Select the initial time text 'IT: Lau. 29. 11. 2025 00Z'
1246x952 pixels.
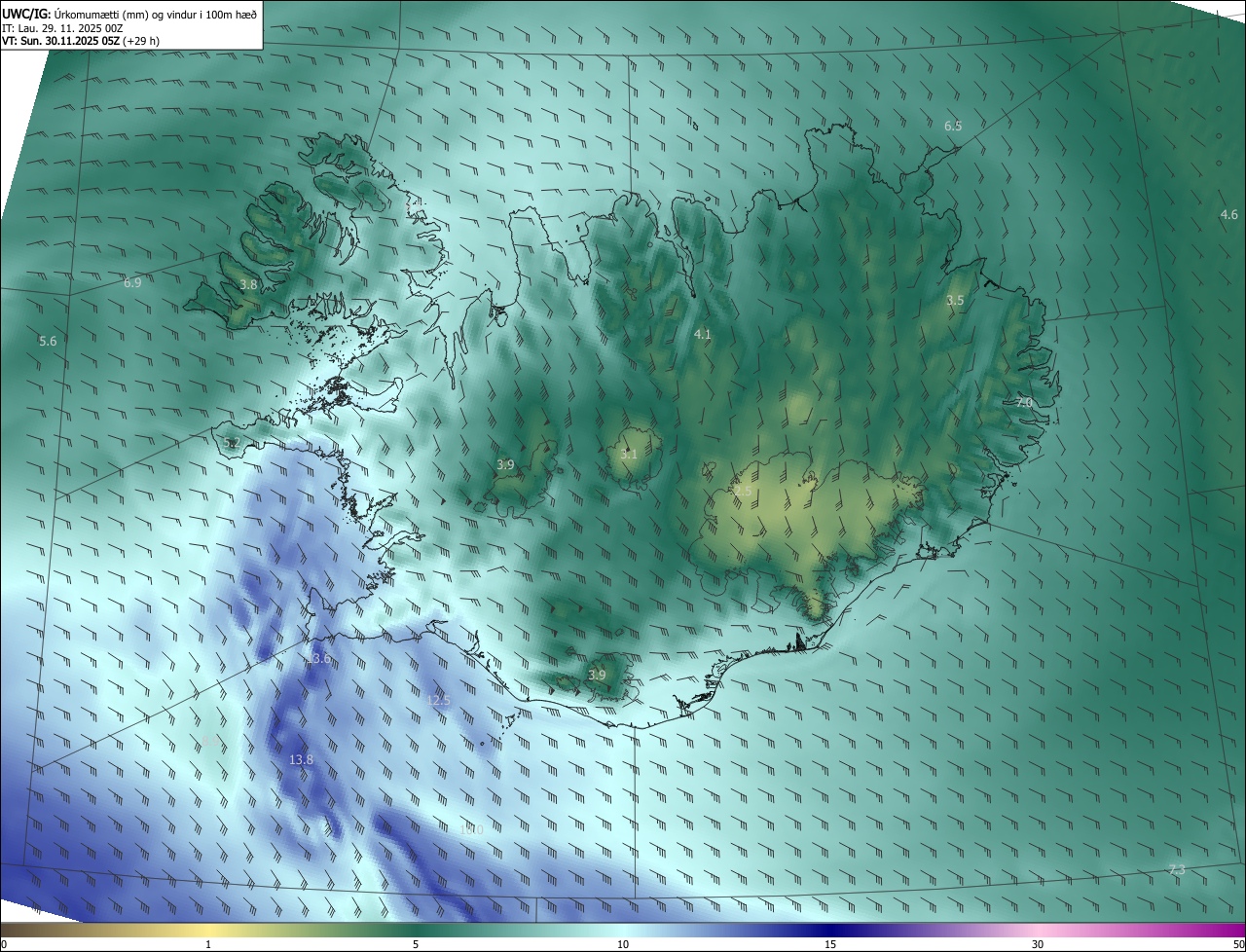[62, 28]
